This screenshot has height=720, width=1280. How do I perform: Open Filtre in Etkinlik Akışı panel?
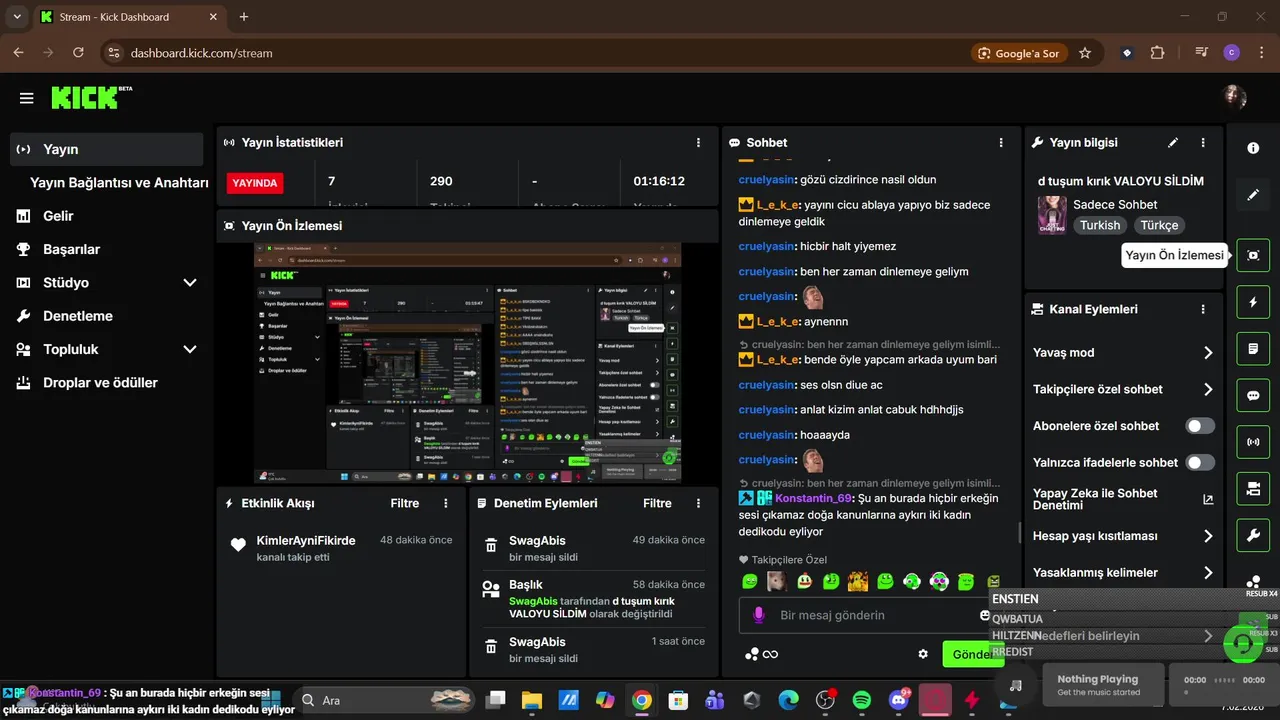[x=405, y=503]
